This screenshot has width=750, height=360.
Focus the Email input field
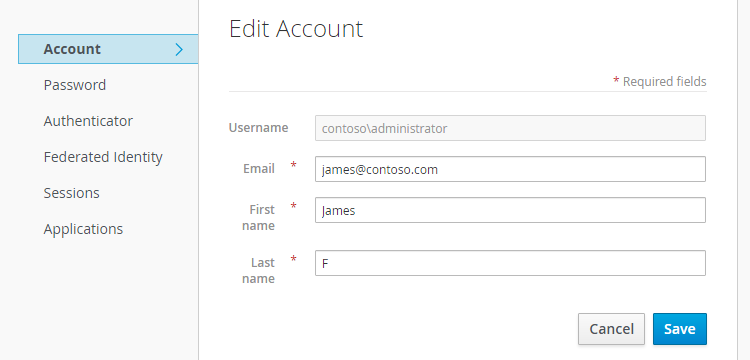point(510,169)
